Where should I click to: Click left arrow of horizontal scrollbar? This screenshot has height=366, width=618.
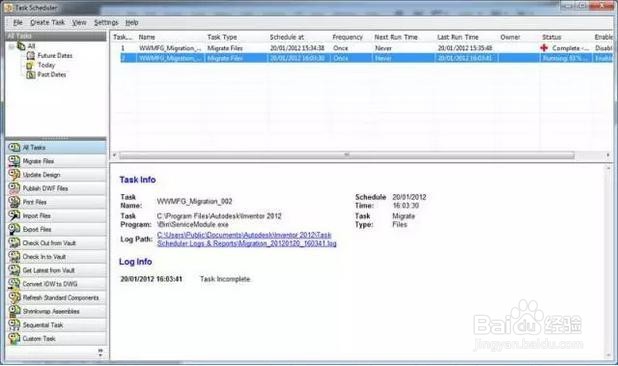click(115, 155)
